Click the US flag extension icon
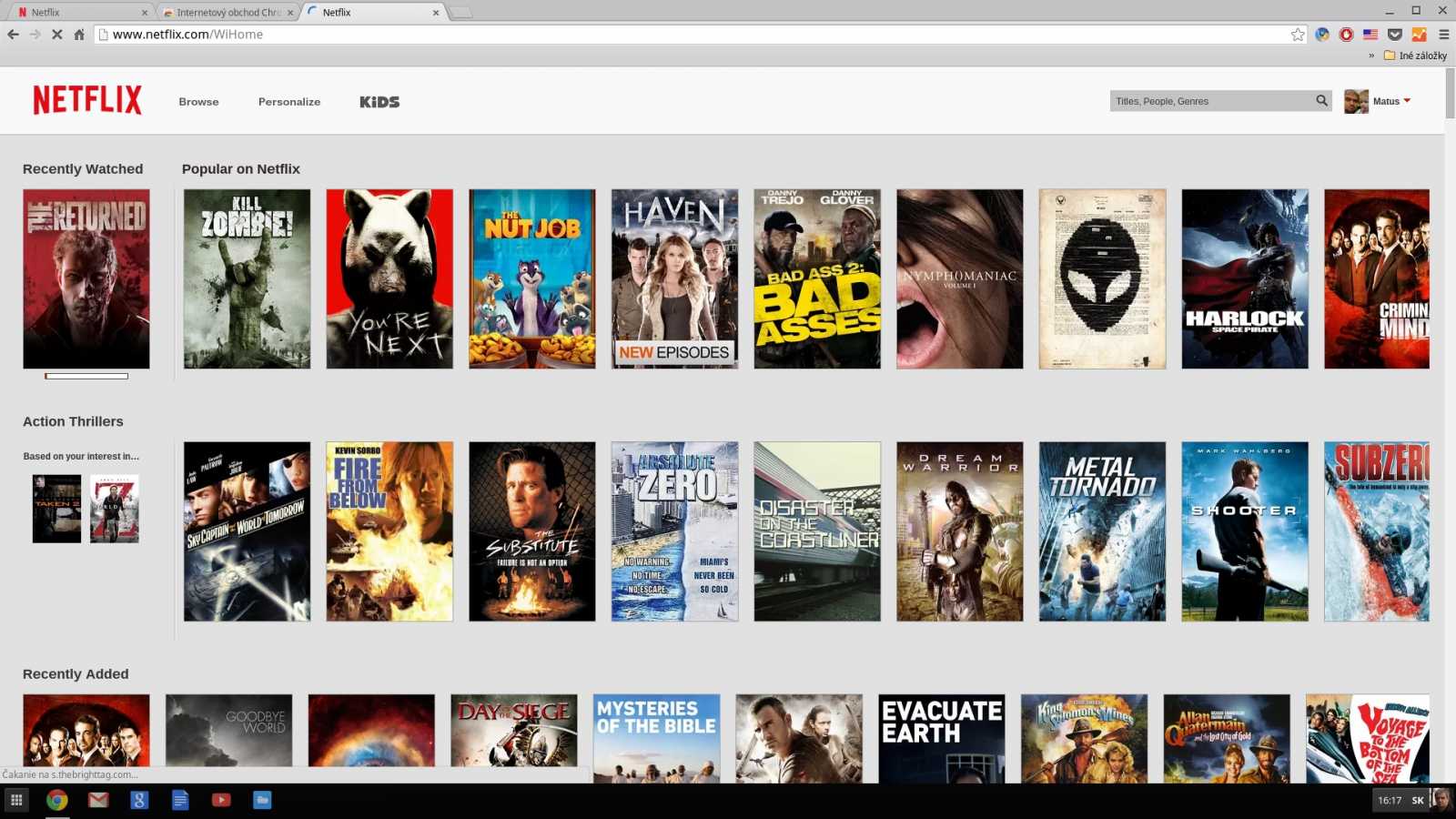1456x819 pixels. [x=1370, y=35]
